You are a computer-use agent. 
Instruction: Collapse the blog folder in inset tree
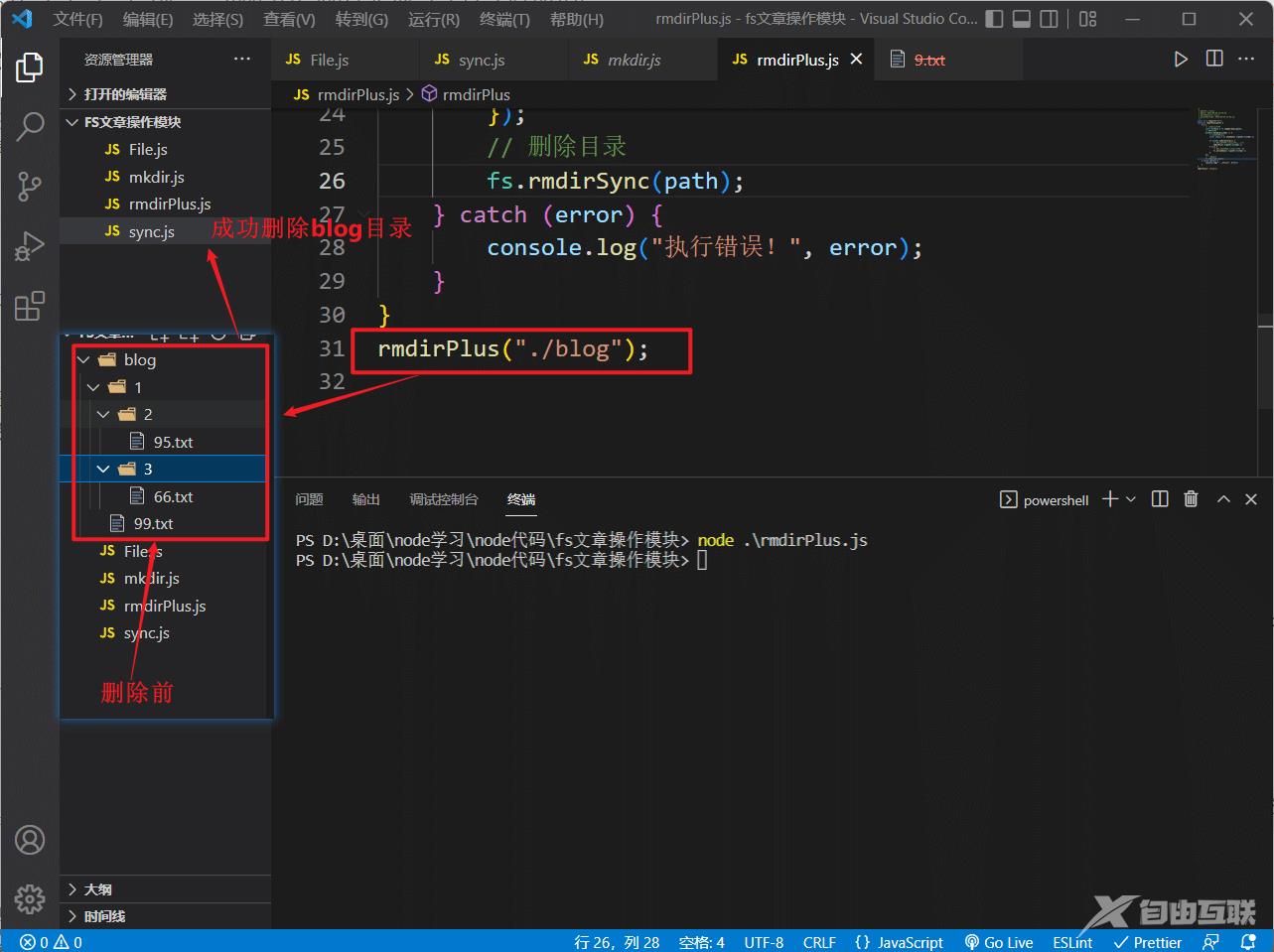point(83,360)
